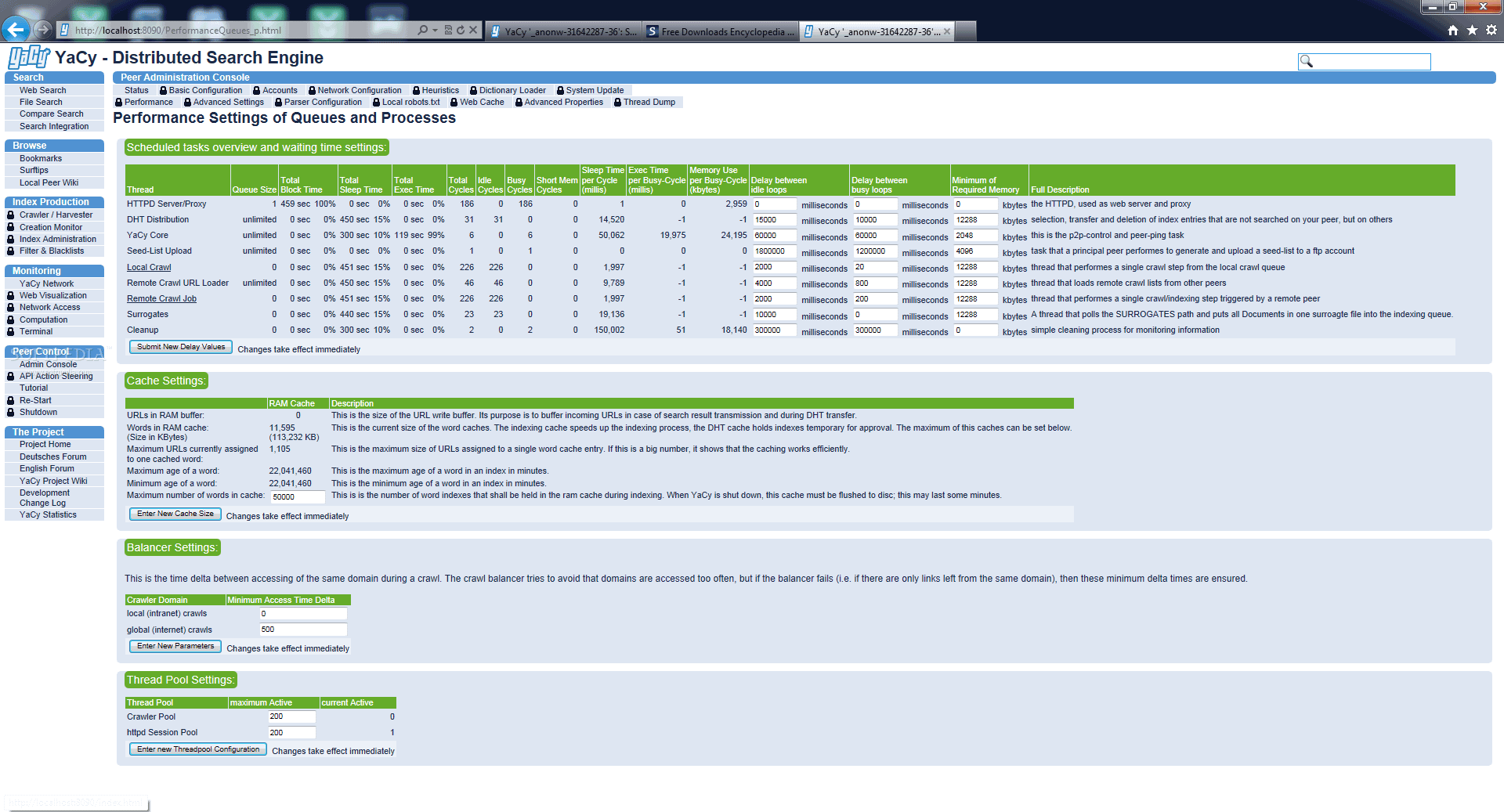Click lock icon beside Web Visualization
This screenshot has height=812, width=1504.
point(11,296)
